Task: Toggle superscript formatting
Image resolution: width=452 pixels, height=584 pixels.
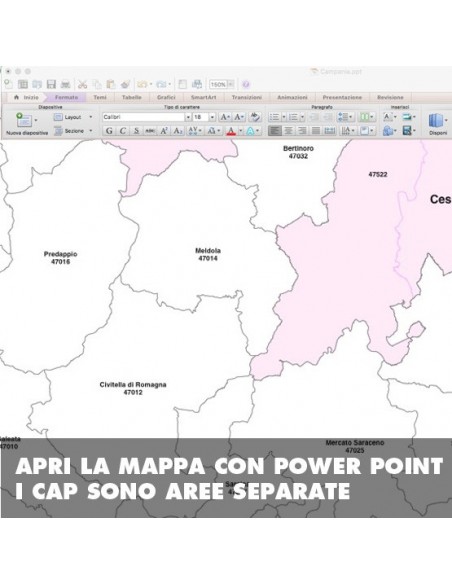Action: [x=164, y=131]
